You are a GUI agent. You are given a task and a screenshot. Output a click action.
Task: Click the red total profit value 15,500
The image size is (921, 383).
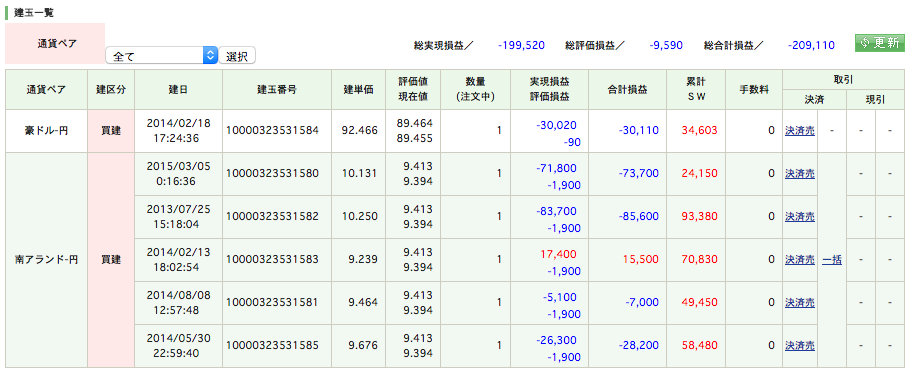coord(641,260)
